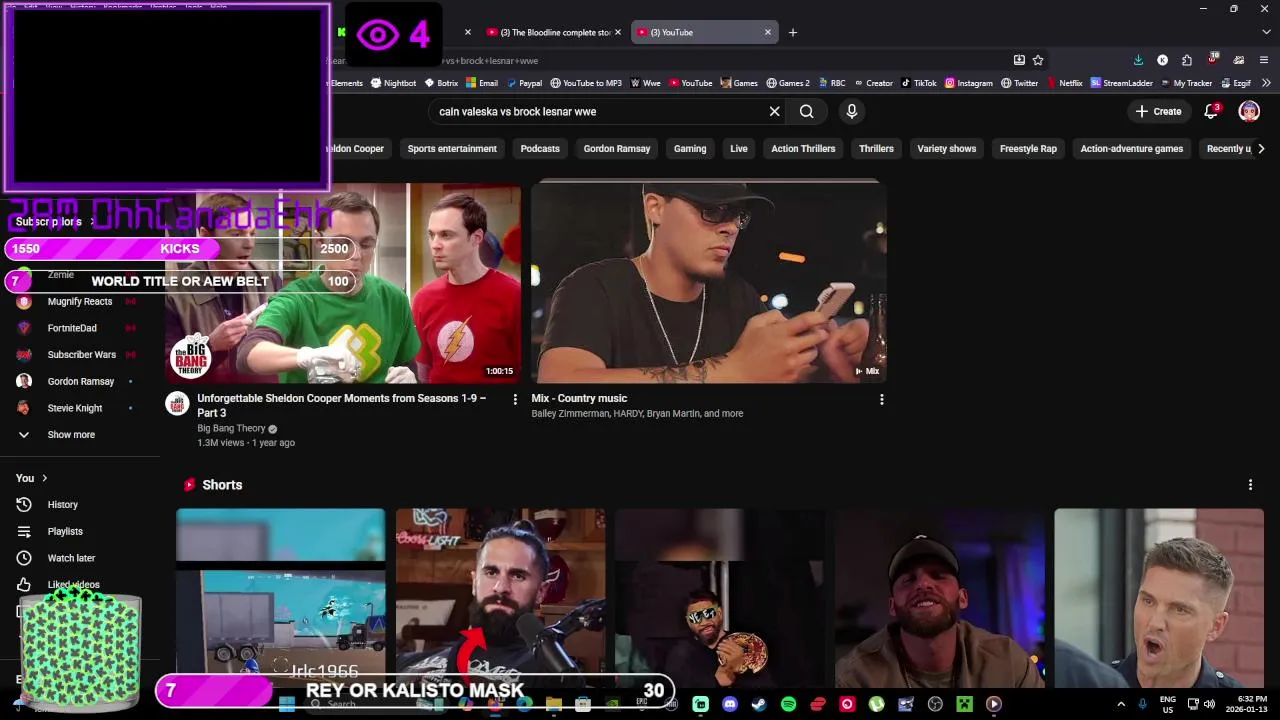This screenshot has width=1280, height=720.
Task: Activate voice search microphone icon
Action: [x=852, y=112]
